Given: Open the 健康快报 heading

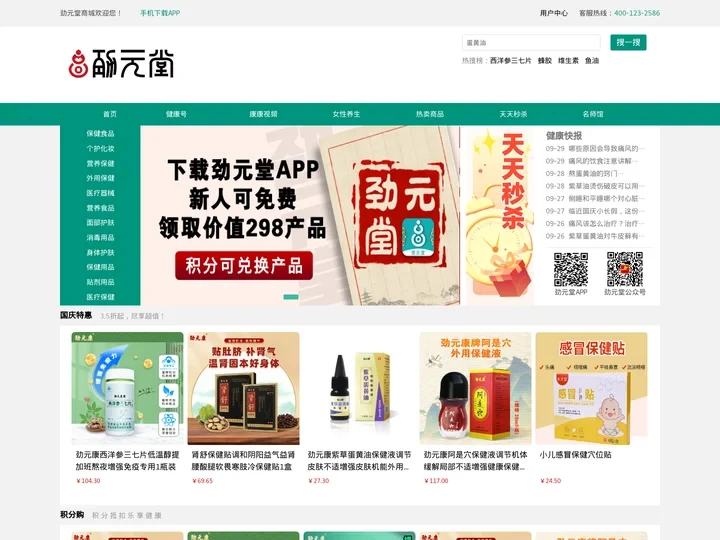Looking at the screenshot, I should [564, 135].
